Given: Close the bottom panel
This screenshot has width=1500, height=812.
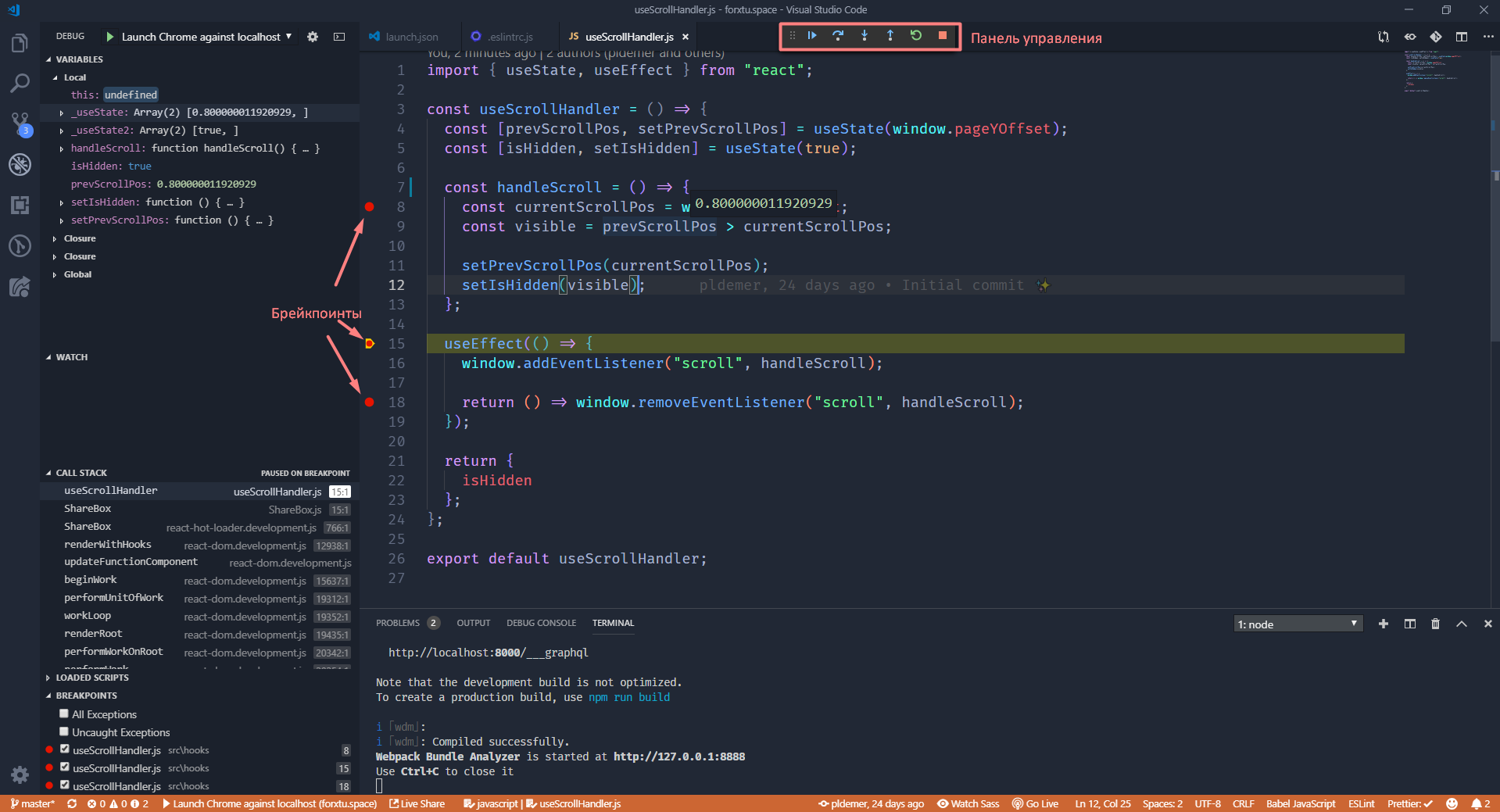Looking at the screenshot, I should pos(1487,624).
